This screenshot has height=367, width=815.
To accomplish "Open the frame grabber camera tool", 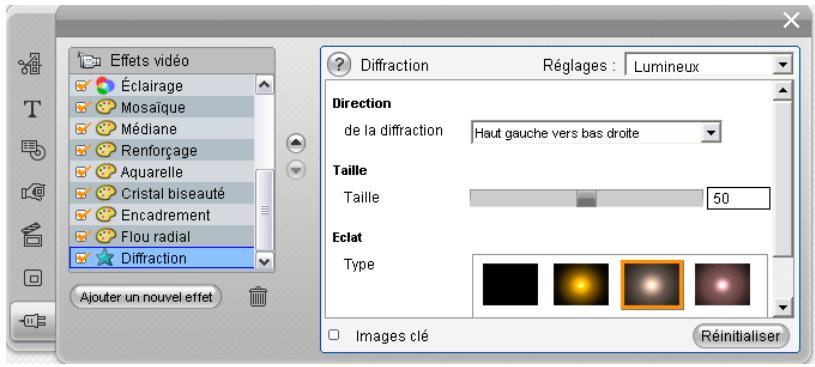I will click(33, 192).
